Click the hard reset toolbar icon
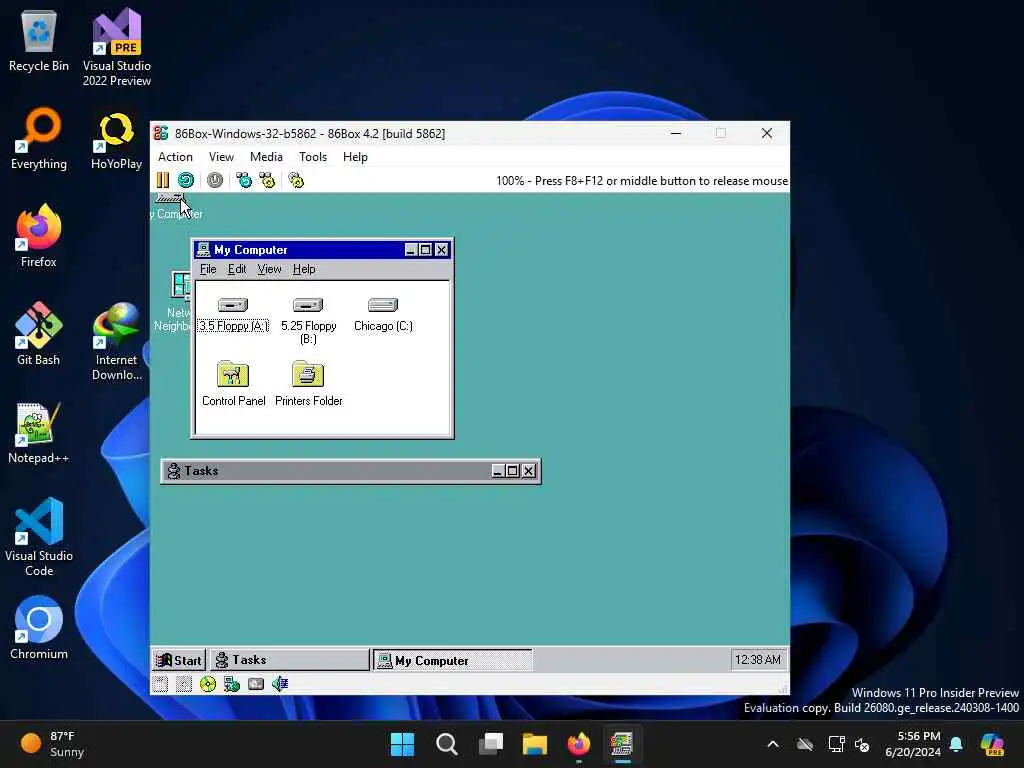Viewport: 1024px width, 768px height. [186, 180]
